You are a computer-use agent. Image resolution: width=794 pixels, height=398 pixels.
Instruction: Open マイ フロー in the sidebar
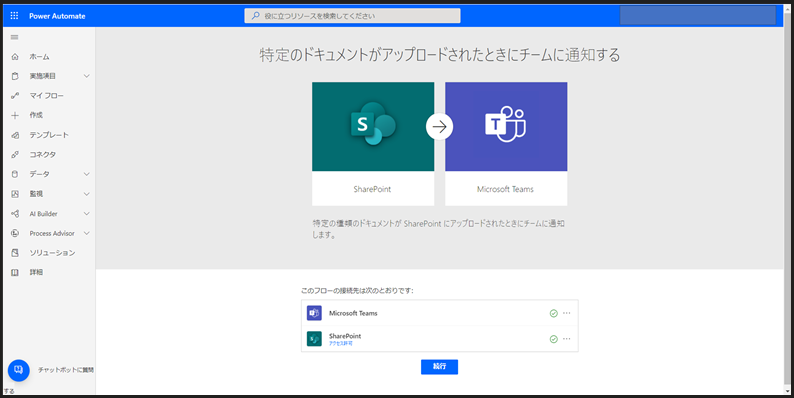tap(47, 96)
